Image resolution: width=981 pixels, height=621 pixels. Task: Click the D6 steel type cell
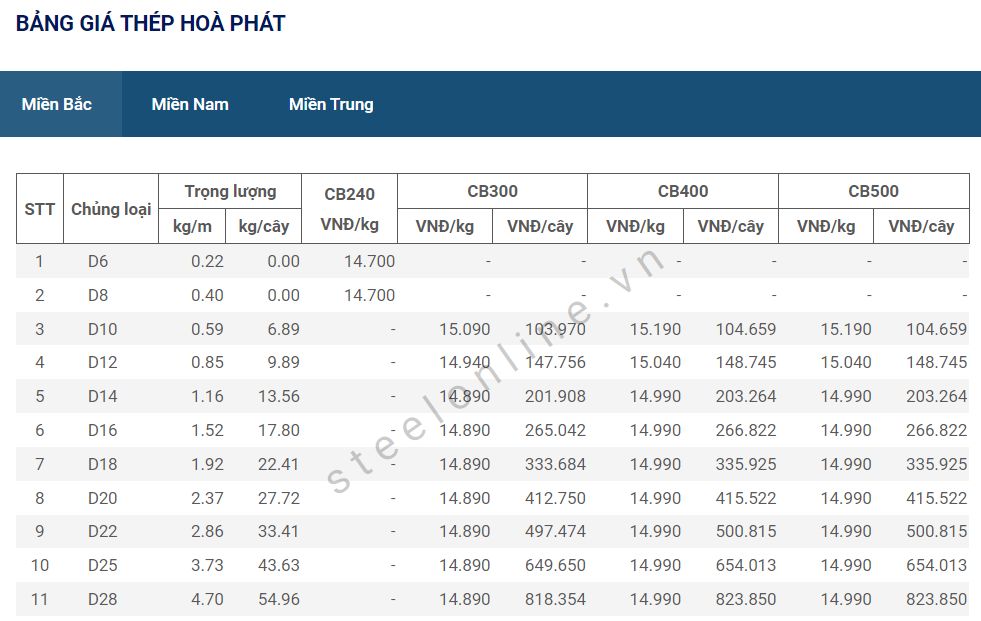pos(98,261)
